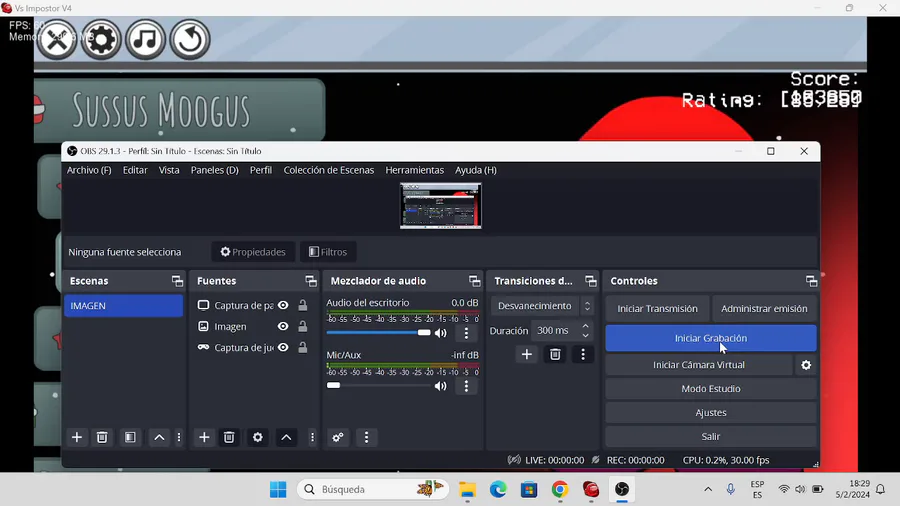Image resolution: width=900 pixels, height=506 pixels.
Task: Lock the Captura de pantalla source
Action: (x=302, y=305)
